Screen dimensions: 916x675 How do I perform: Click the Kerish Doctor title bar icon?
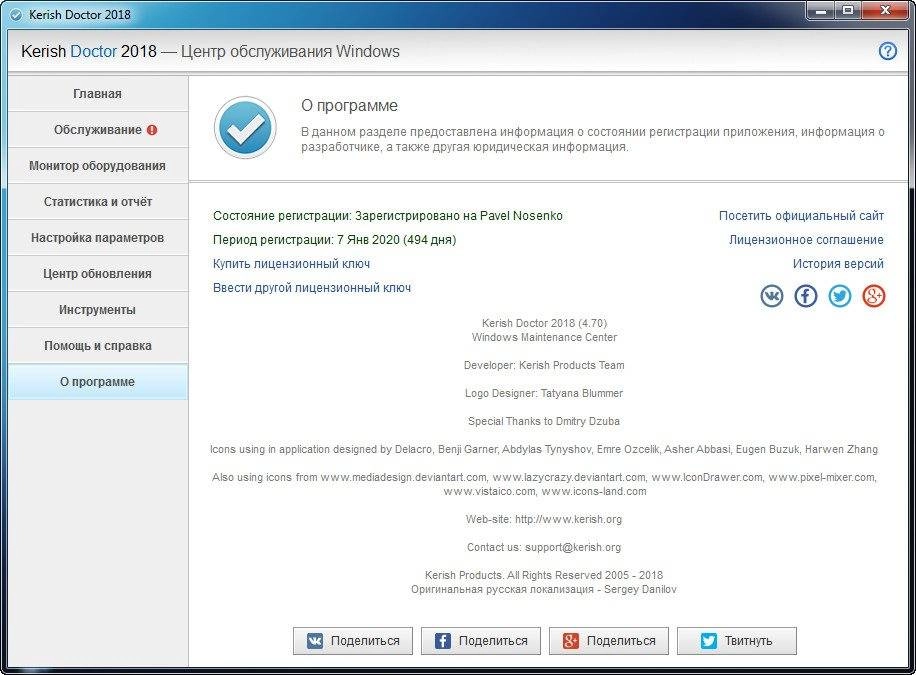coord(16,15)
